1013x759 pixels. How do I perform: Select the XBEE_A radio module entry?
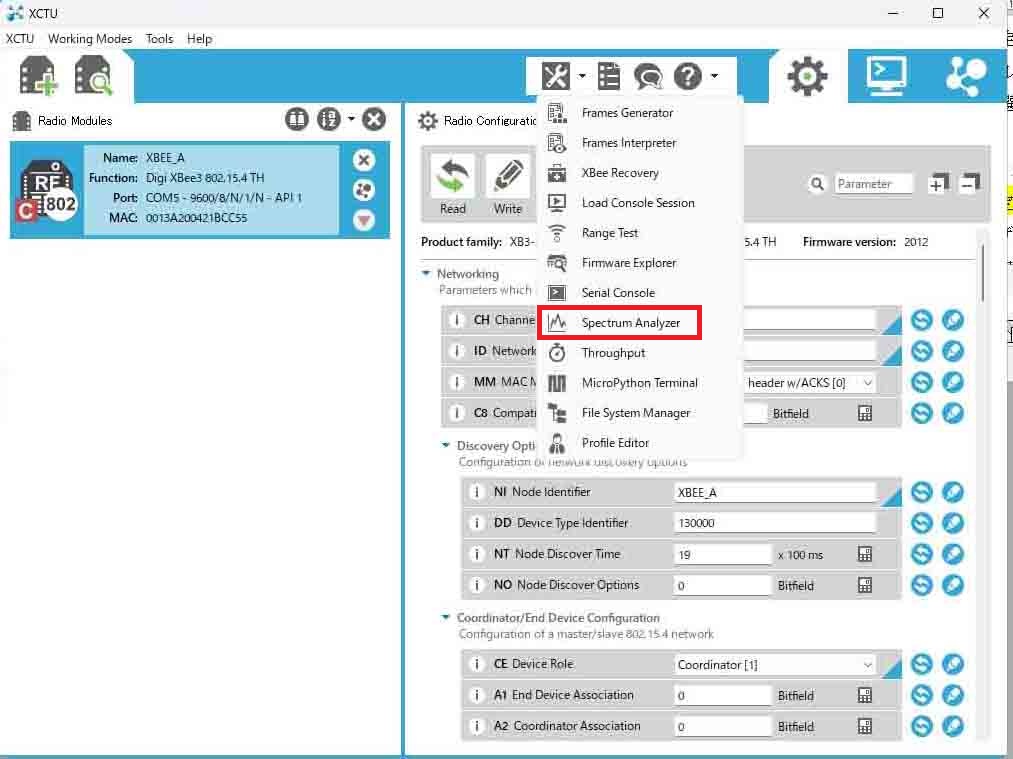[x=200, y=190]
